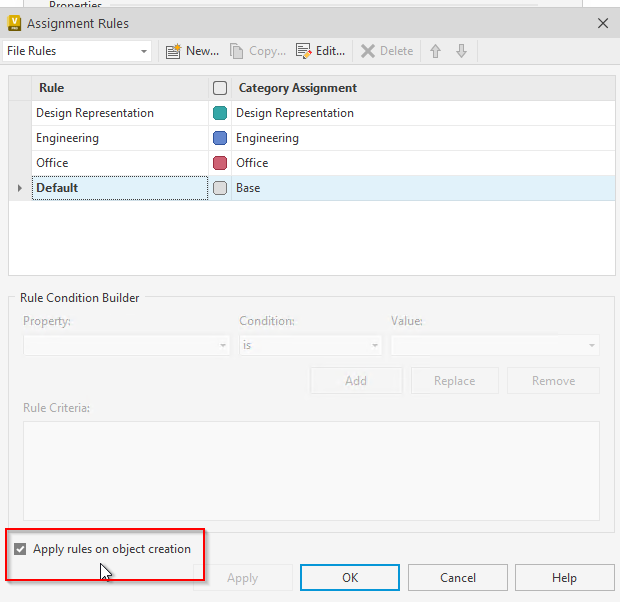Screen dimensions: 620x602
Task: Confirm with the OK button
Action: (x=350, y=578)
